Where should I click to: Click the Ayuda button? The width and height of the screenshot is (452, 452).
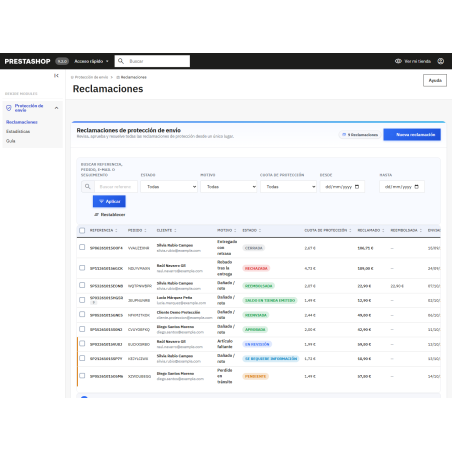[435, 80]
